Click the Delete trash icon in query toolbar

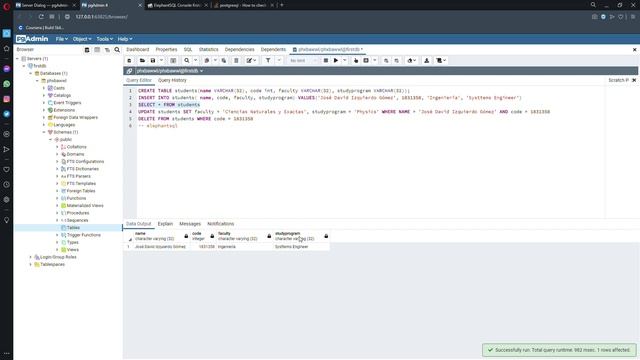(x=236, y=60)
